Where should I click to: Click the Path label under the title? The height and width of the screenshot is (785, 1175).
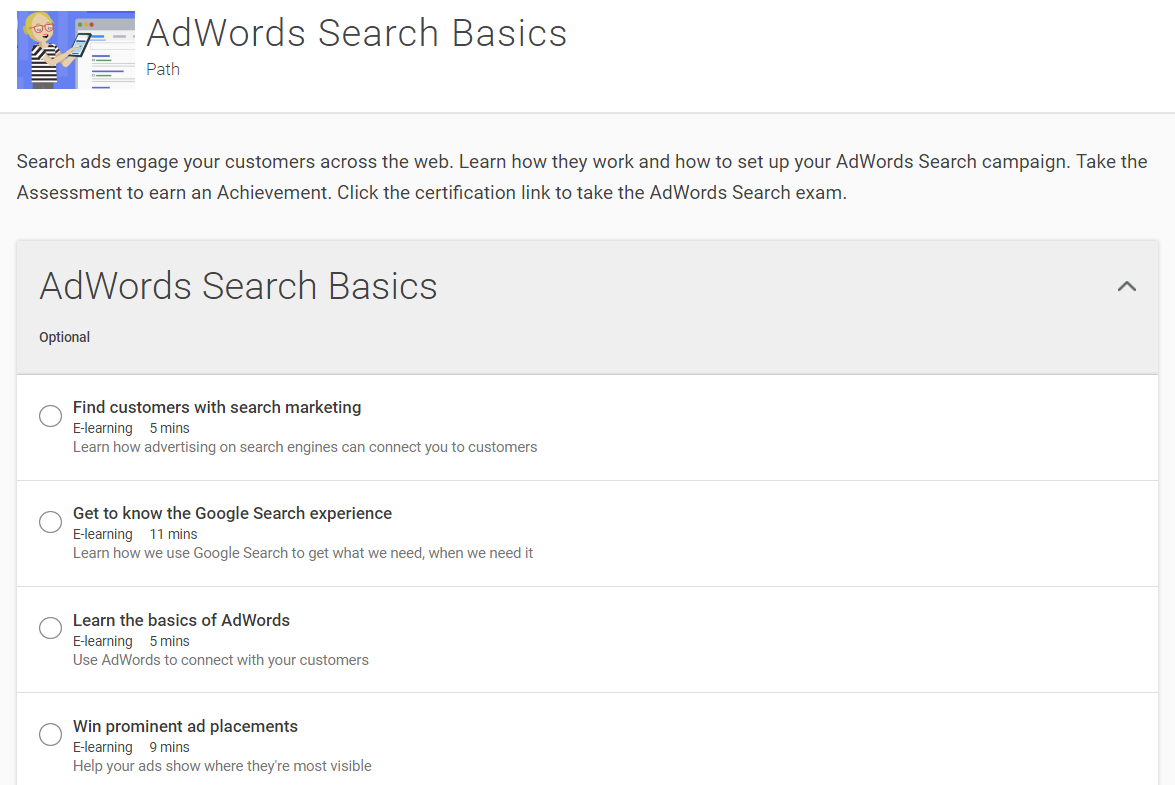tap(163, 69)
